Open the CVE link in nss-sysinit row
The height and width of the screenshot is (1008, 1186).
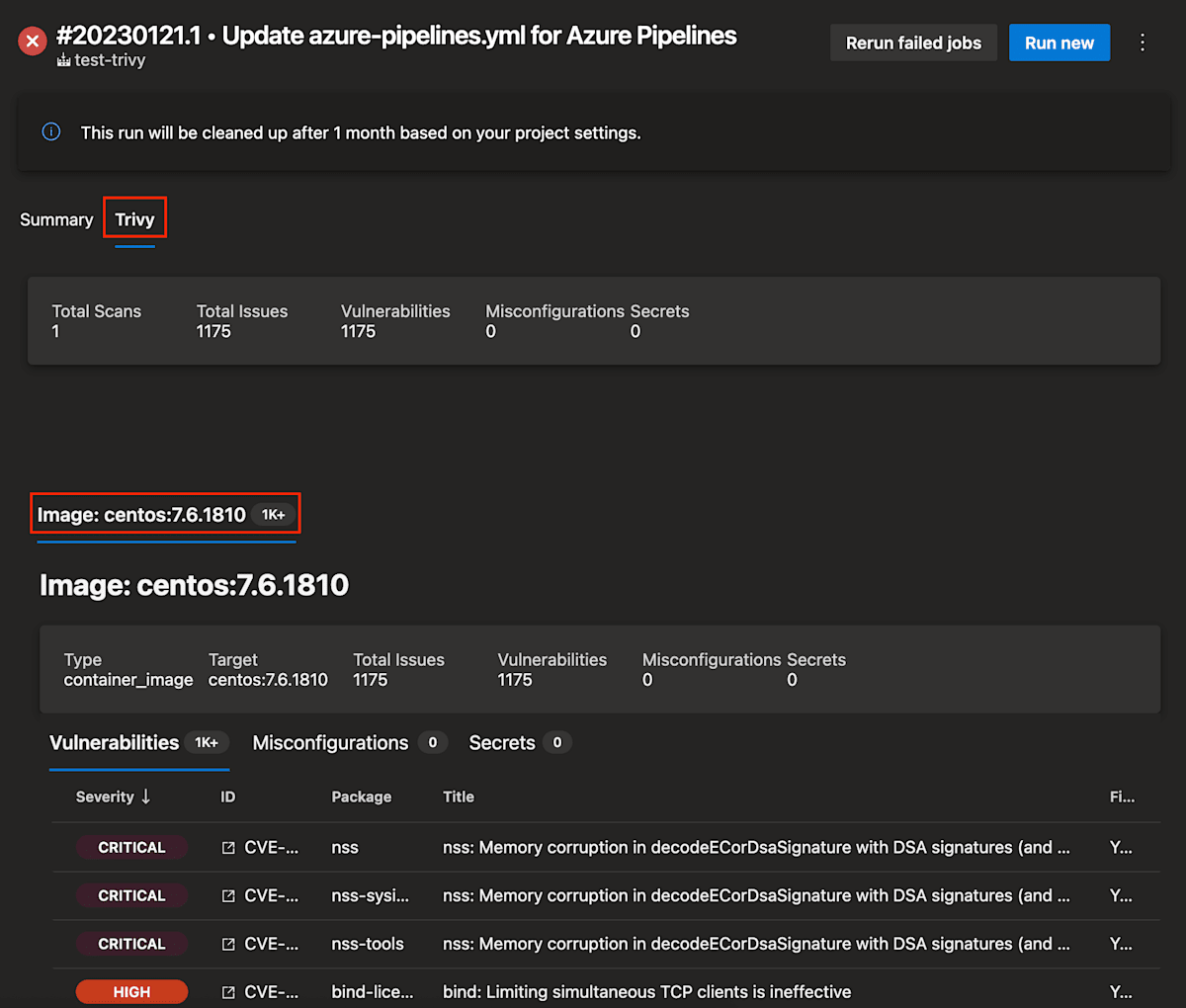point(272,896)
